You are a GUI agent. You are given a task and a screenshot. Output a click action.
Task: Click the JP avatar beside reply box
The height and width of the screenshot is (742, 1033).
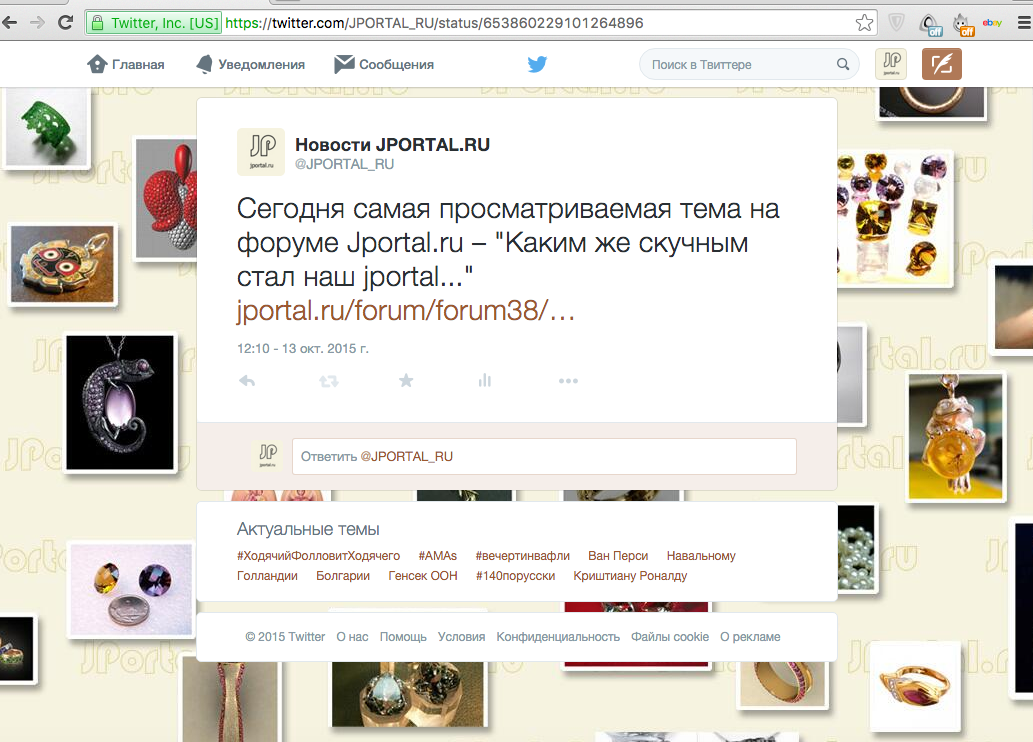coord(267,455)
